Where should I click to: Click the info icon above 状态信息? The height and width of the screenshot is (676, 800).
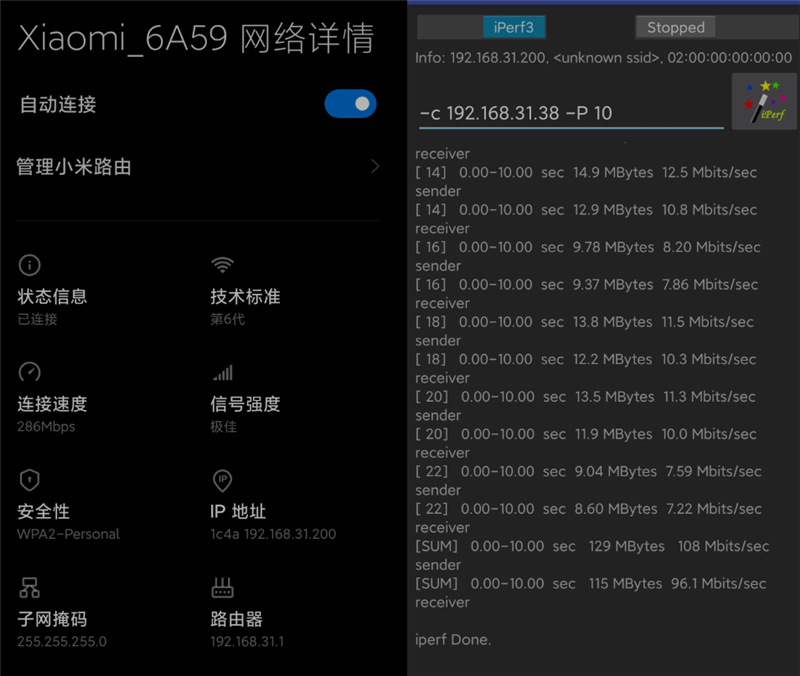tap(30, 265)
